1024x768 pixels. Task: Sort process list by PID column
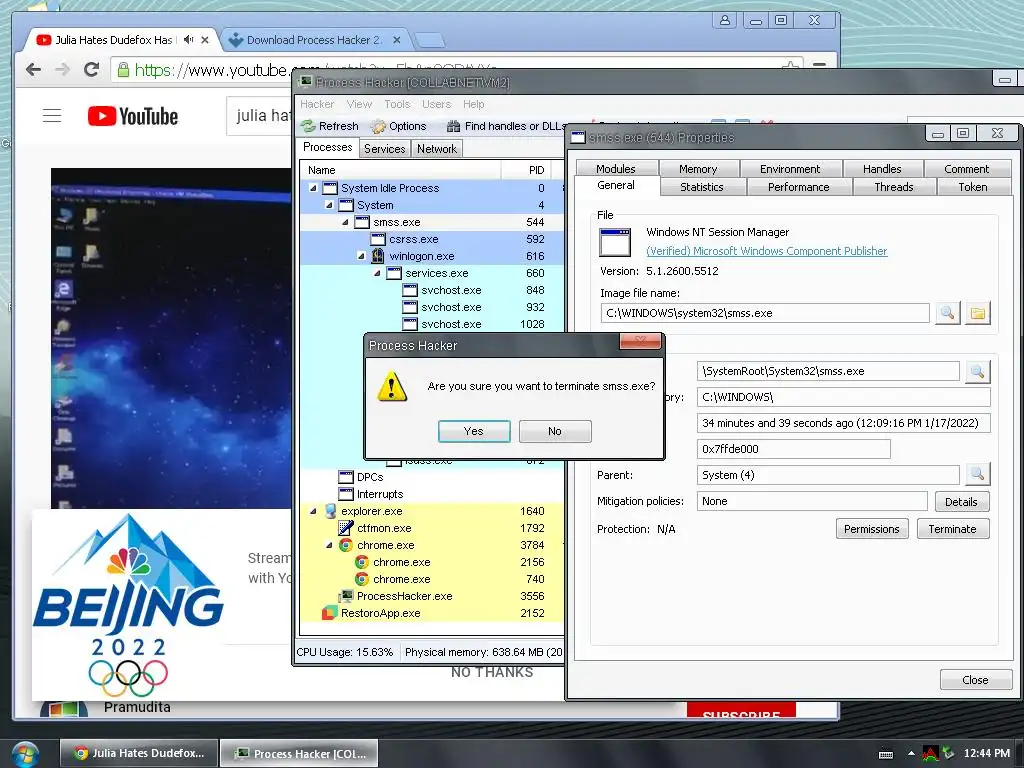526,170
